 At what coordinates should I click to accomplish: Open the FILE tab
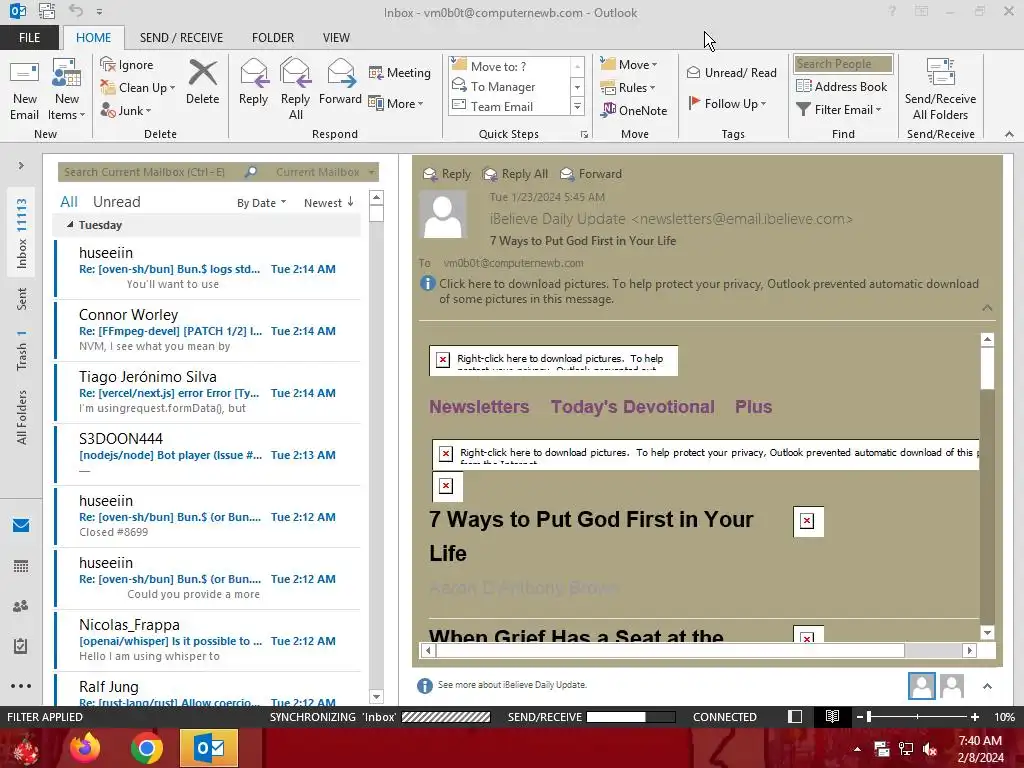pyautogui.click(x=29, y=37)
